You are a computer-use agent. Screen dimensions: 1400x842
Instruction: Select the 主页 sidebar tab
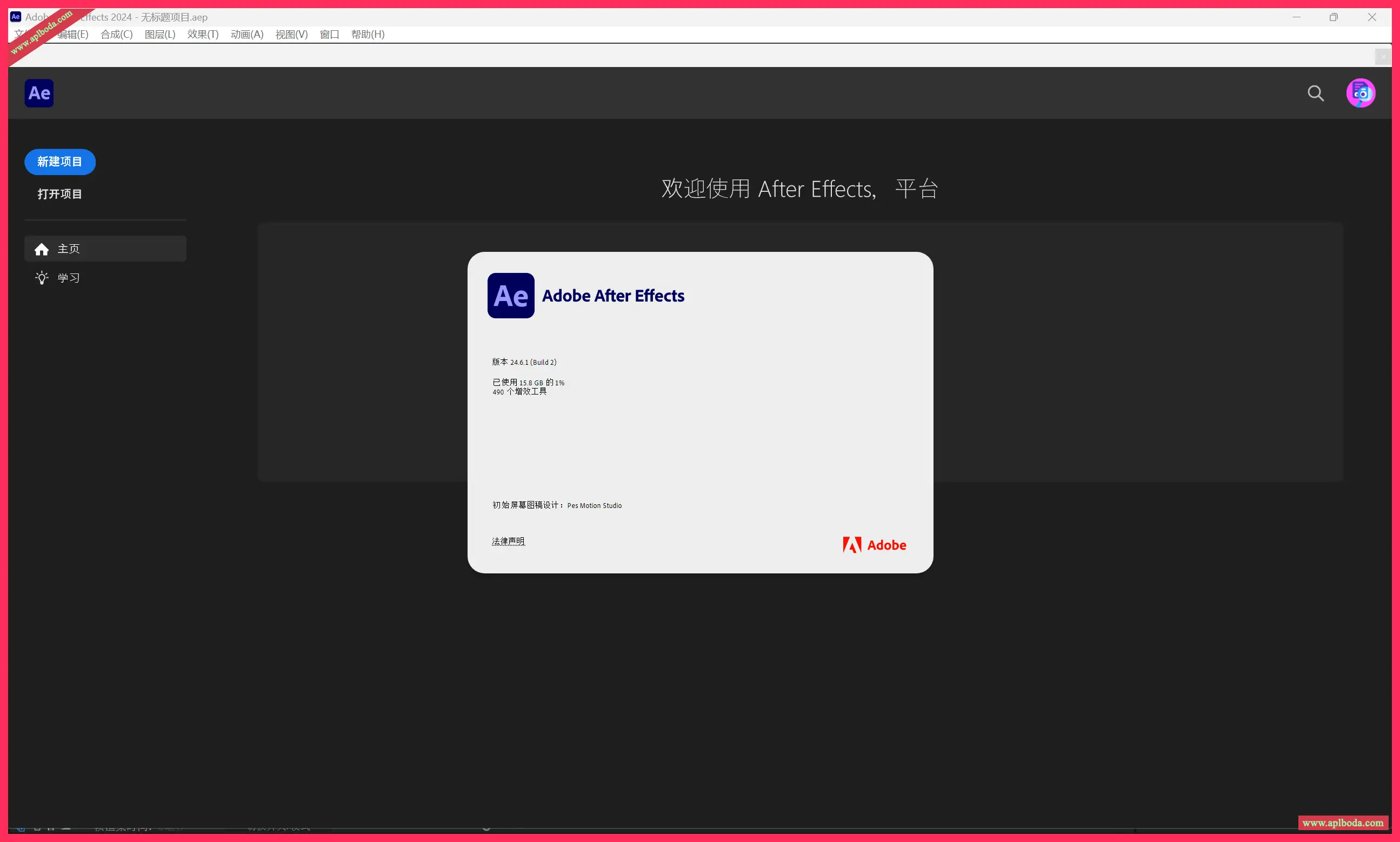click(105, 249)
